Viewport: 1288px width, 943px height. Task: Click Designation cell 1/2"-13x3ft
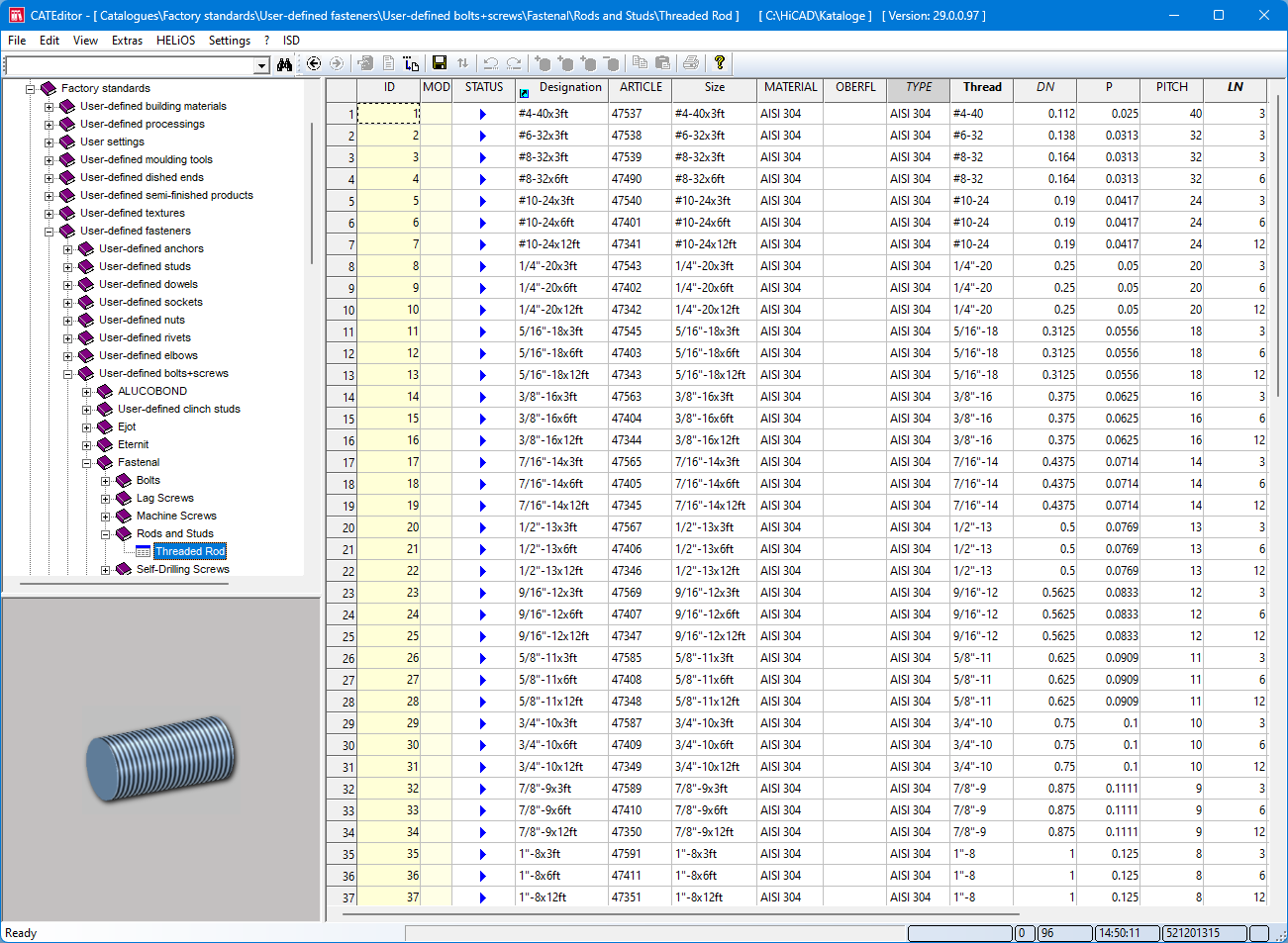point(562,527)
